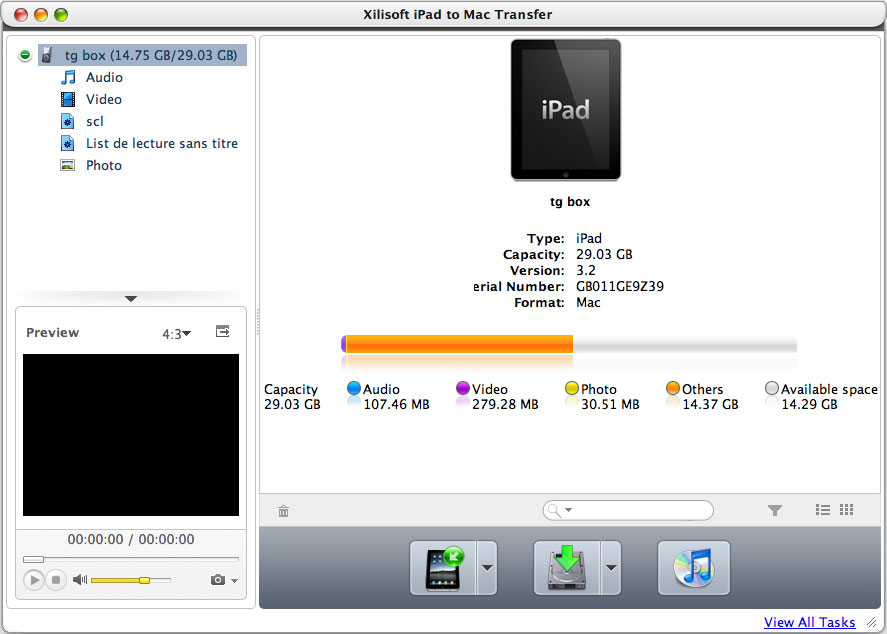Switch to thumbnail grid view
The width and height of the screenshot is (887, 634).
click(846, 510)
